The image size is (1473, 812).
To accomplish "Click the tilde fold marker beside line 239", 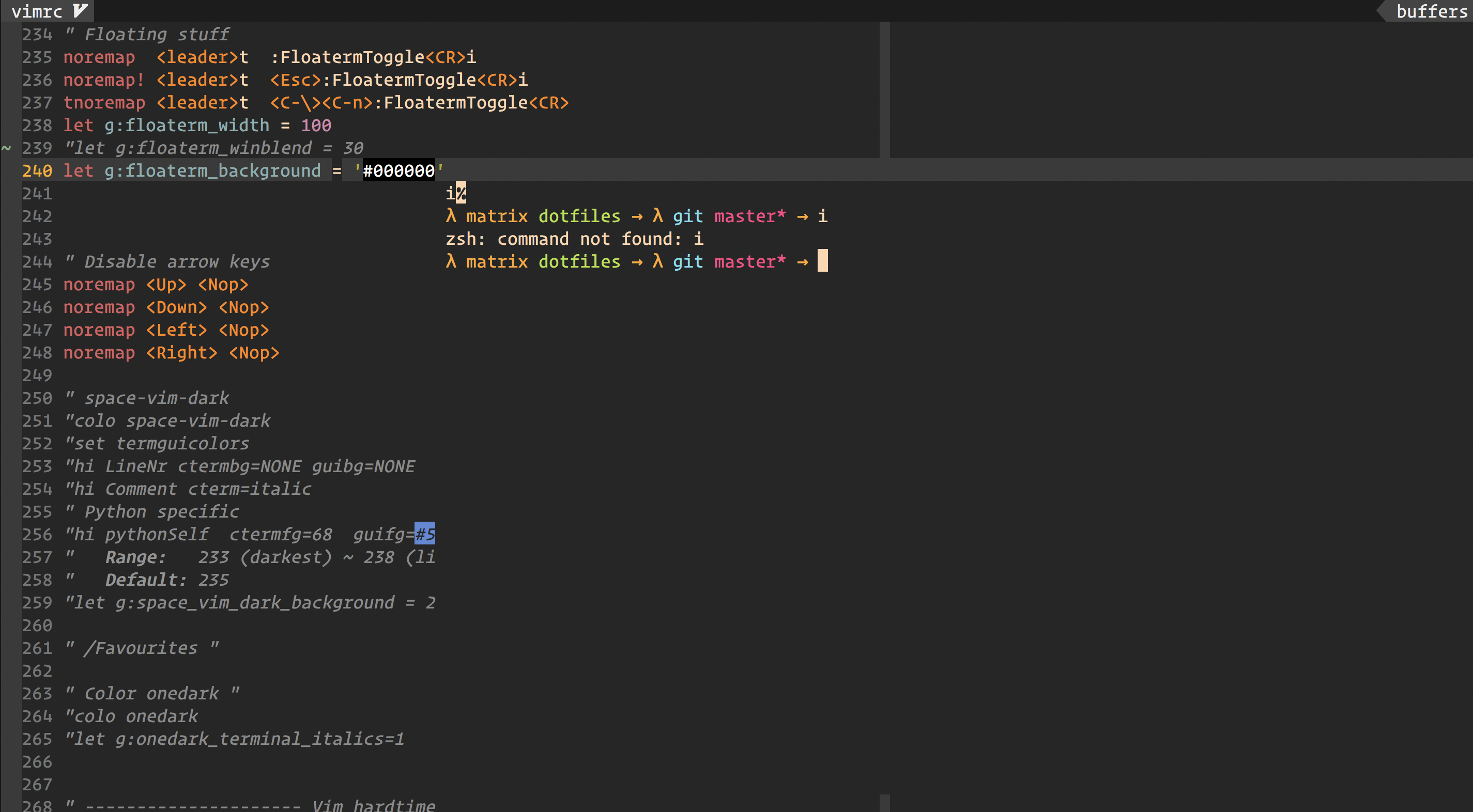I will click(7, 148).
